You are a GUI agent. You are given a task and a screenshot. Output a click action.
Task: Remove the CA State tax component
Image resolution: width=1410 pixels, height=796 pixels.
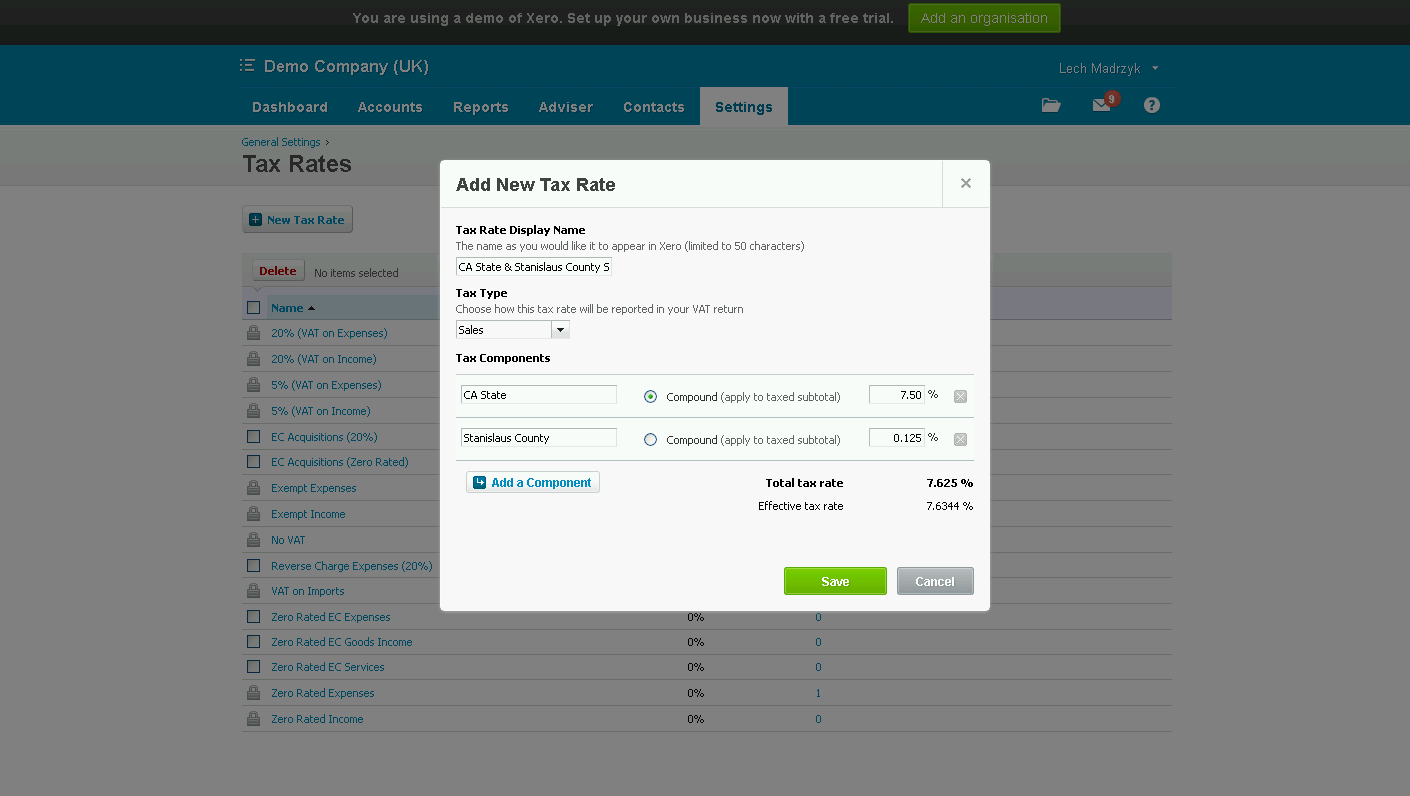coord(960,396)
